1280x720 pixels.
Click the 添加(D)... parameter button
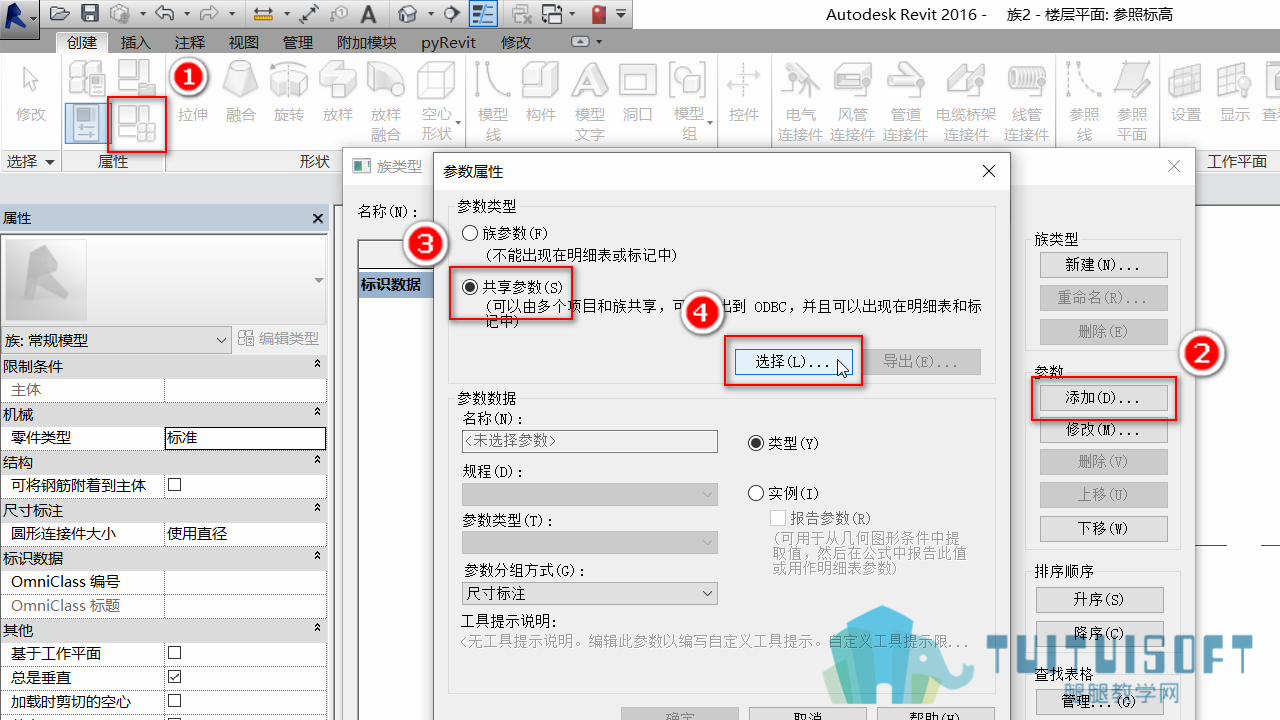point(1103,398)
